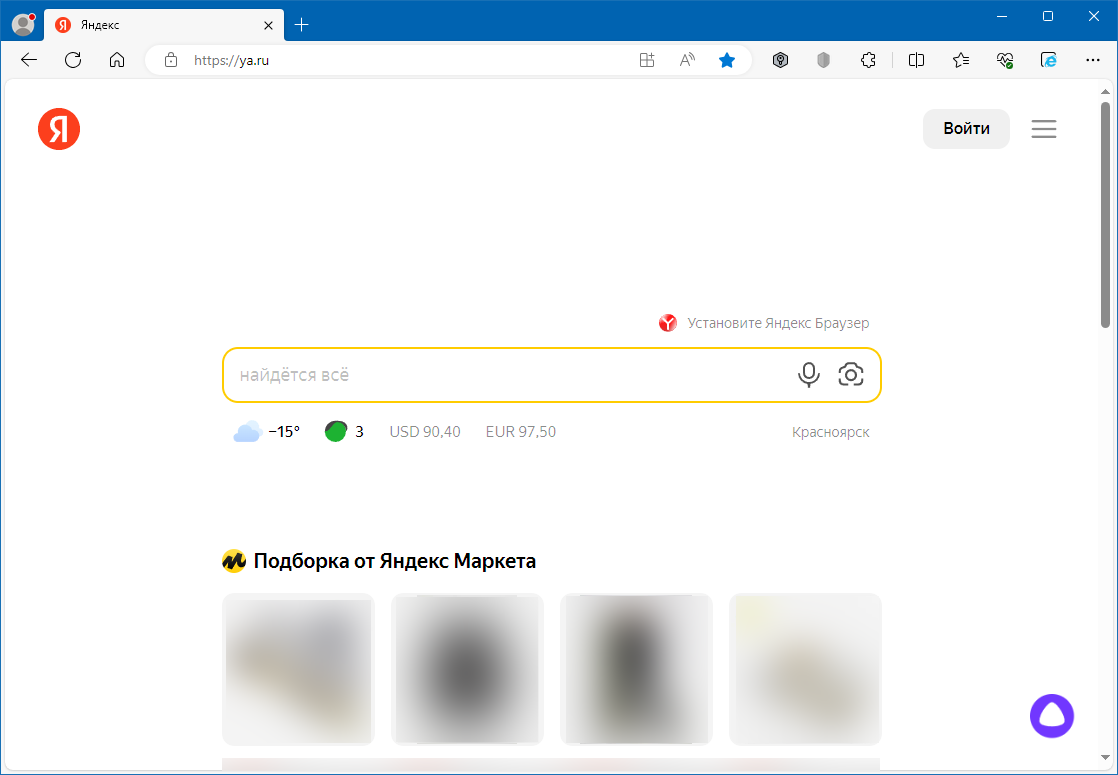1118x775 pixels.
Task: Open the fourth Market product card
Action: [x=805, y=669]
